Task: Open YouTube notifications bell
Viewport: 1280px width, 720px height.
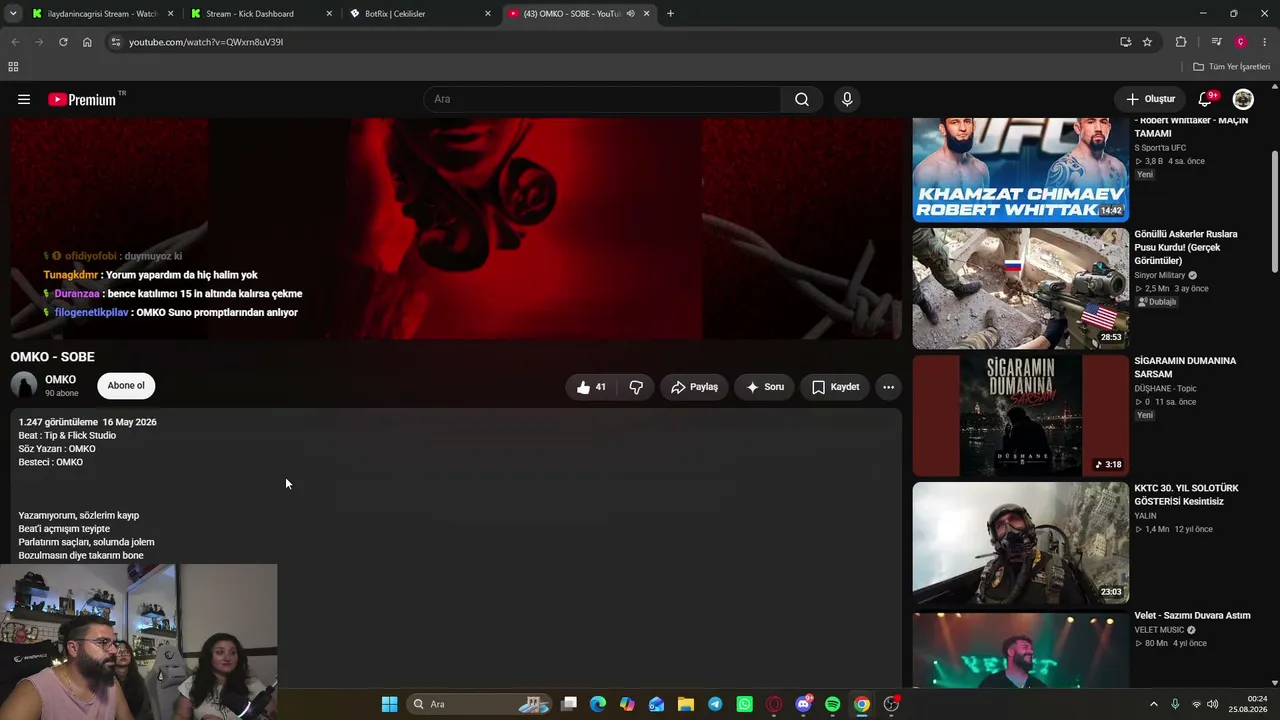Action: (1205, 99)
